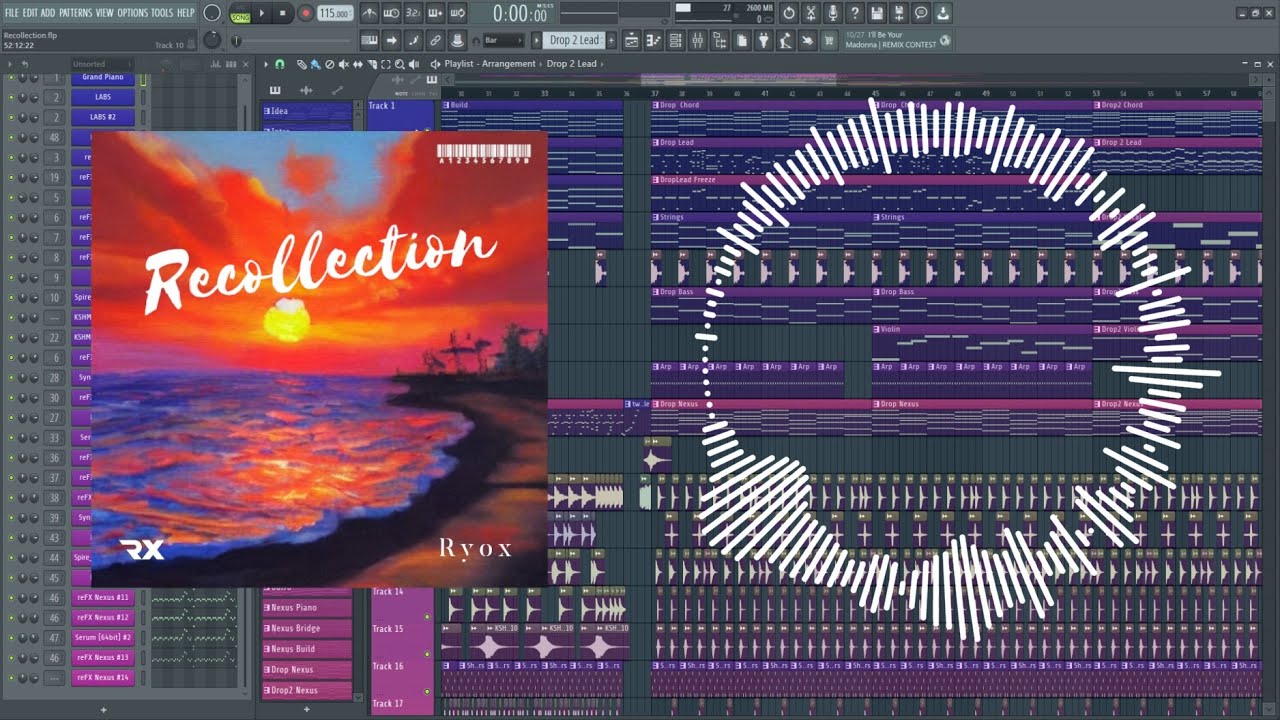This screenshot has height=720, width=1280.
Task: Open the playlist options arrow menu
Action: point(266,64)
